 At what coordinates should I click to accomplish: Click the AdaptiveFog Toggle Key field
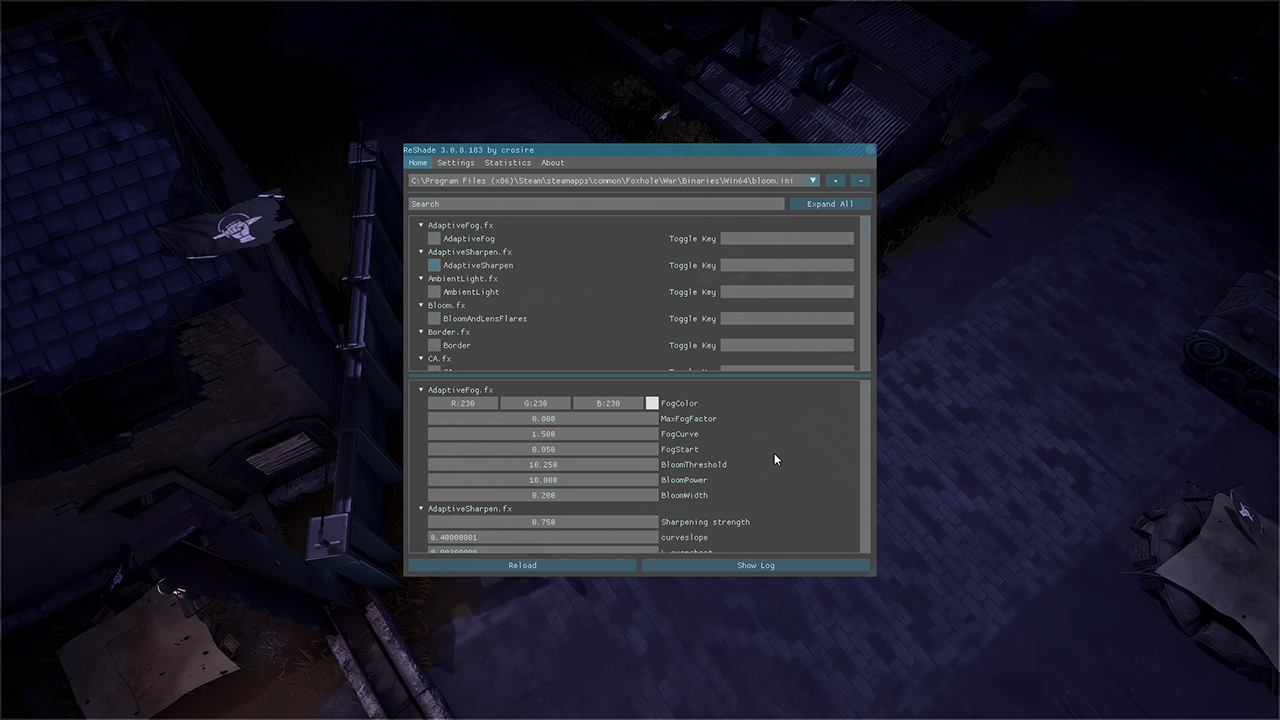pyautogui.click(x=788, y=239)
